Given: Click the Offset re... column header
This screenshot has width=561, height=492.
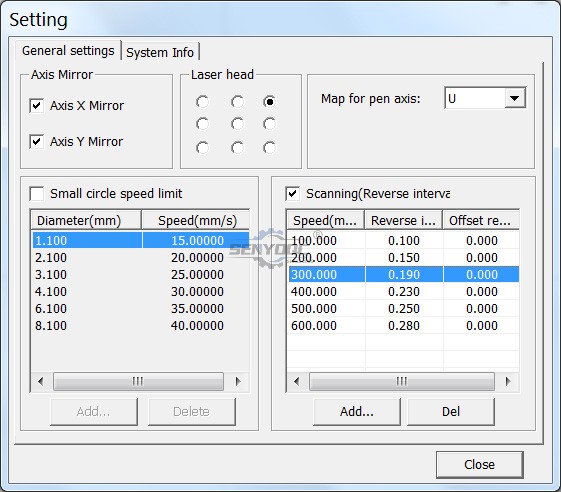Looking at the screenshot, I should [x=481, y=220].
